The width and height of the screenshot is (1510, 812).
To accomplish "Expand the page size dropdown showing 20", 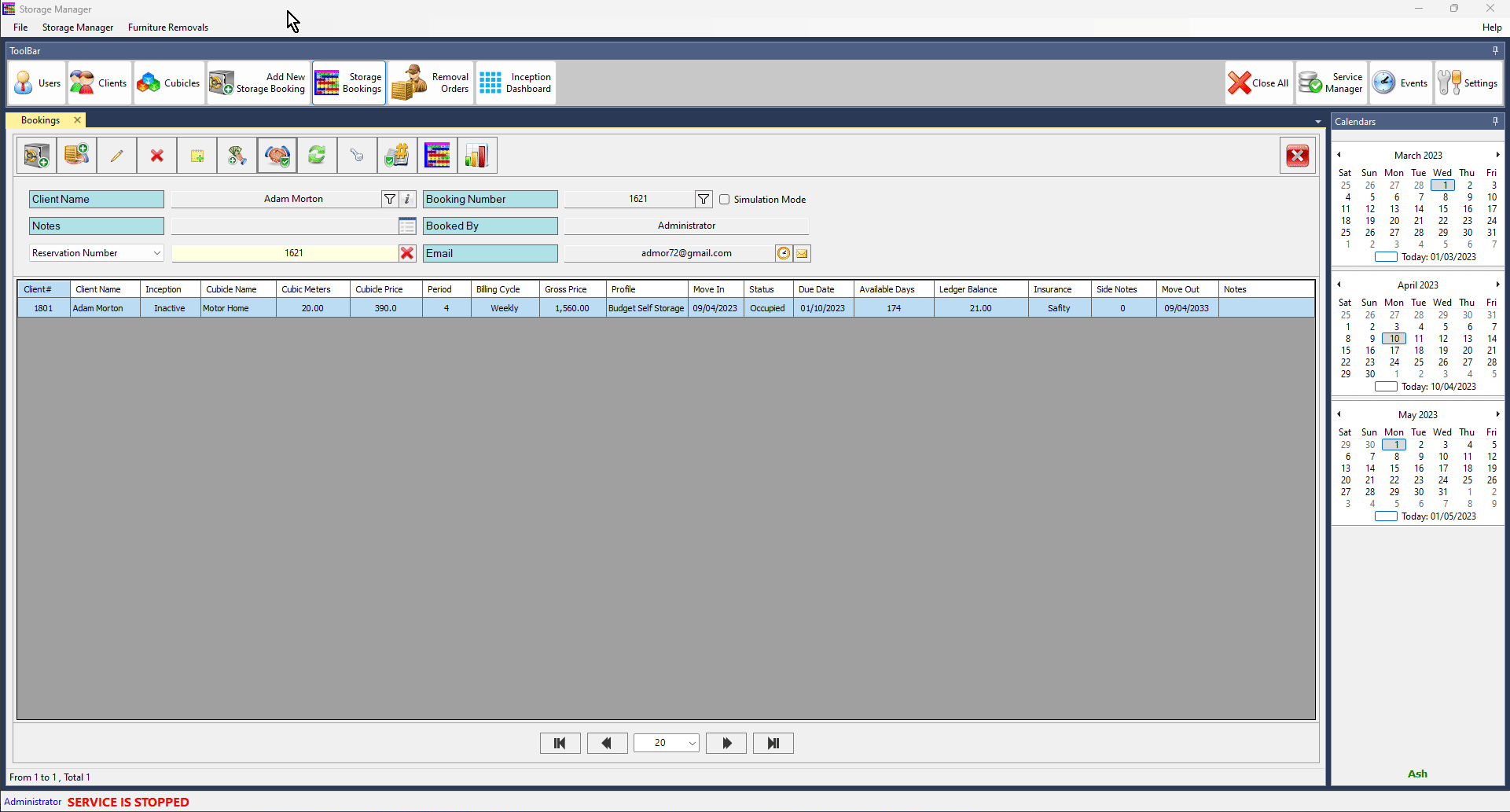I will pyautogui.click(x=692, y=744).
